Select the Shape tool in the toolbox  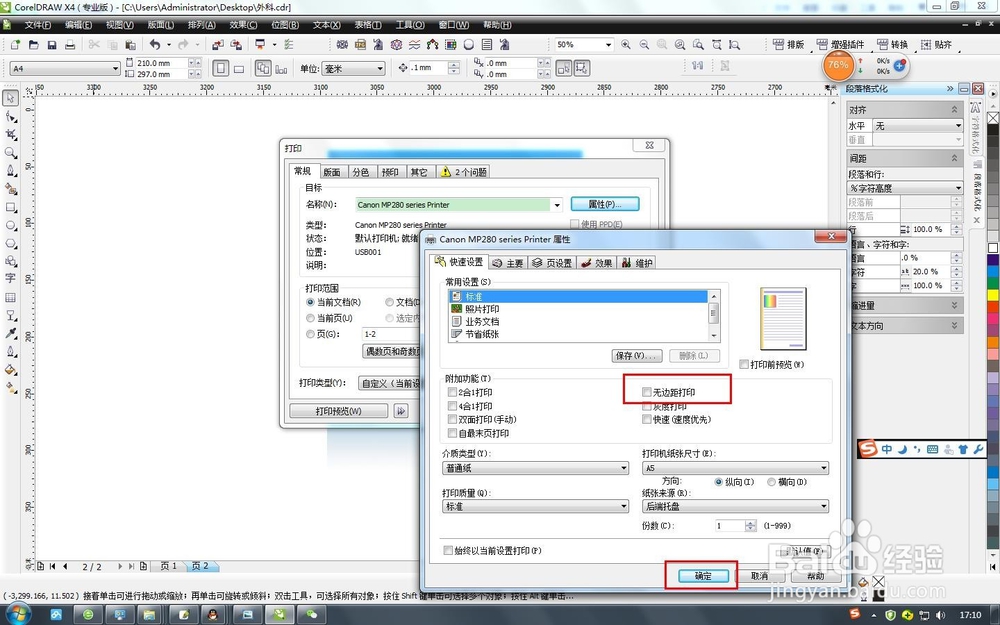(x=11, y=116)
